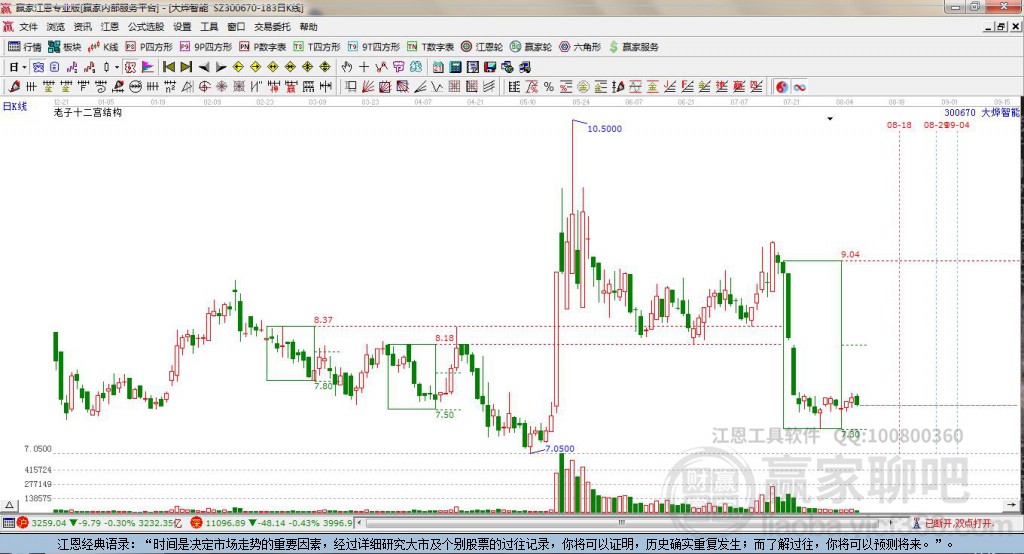Move chart right with black right arrow
Screen dimensions: 1024x554
(221, 67)
